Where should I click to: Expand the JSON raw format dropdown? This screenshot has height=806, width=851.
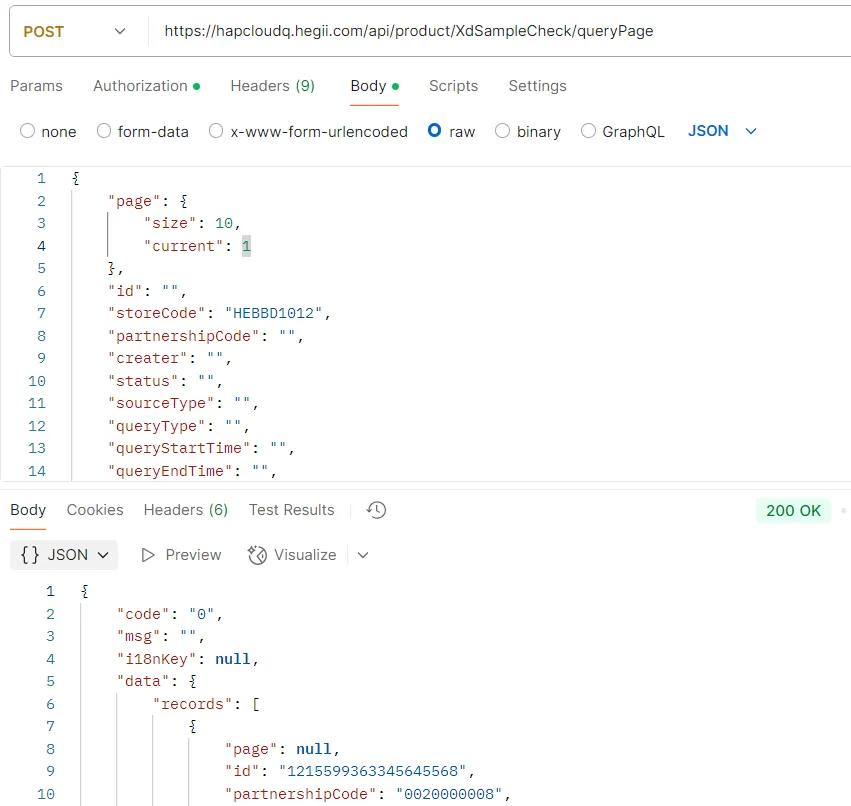pyautogui.click(x=751, y=131)
